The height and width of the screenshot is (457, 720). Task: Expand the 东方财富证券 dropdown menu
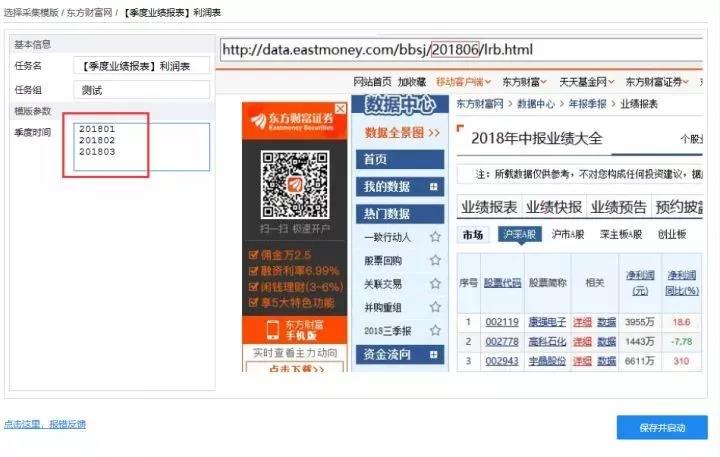pyautogui.click(x=657, y=82)
